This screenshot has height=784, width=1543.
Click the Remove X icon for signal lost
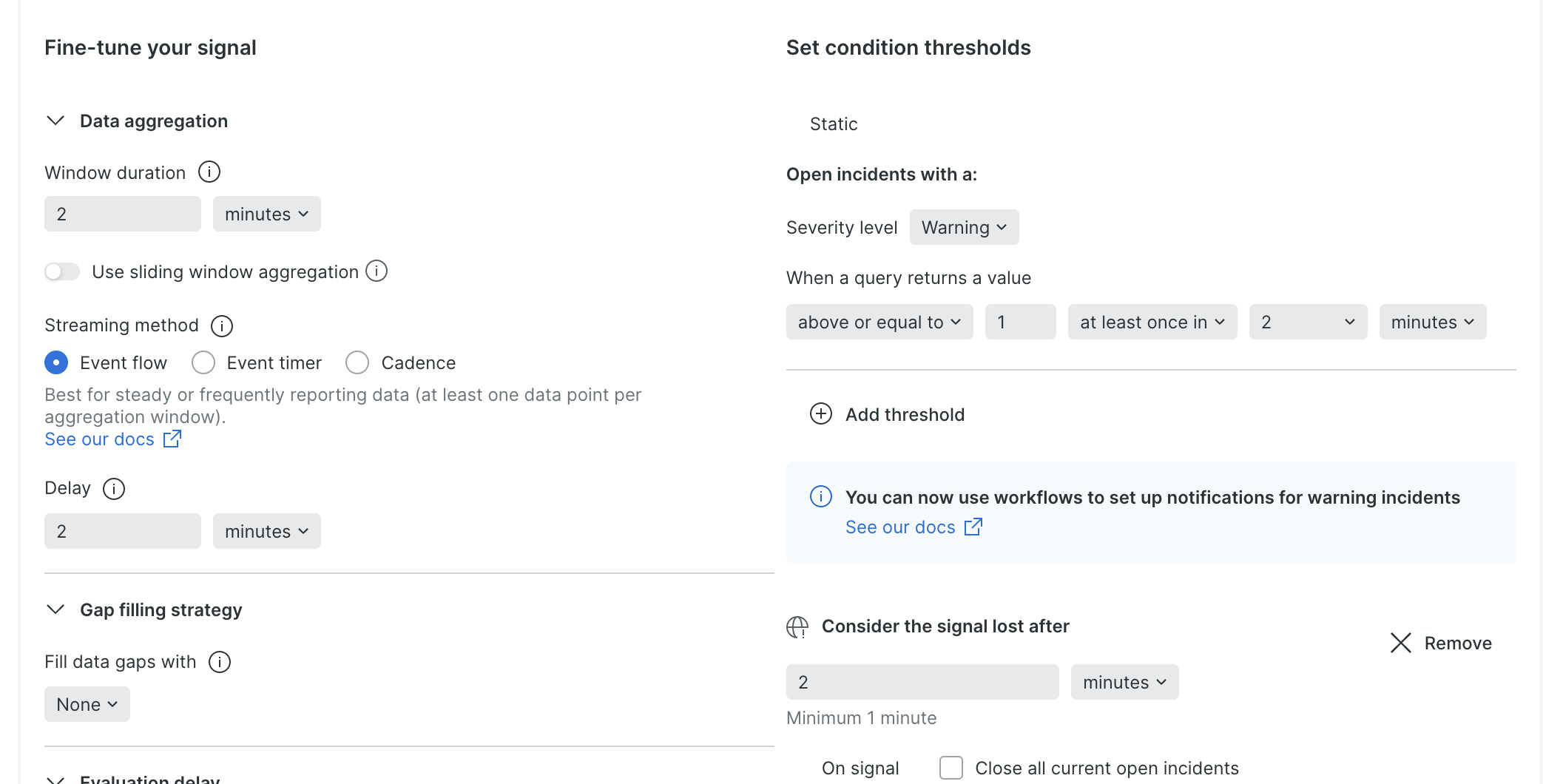pyautogui.click(x=1400, y=643)
